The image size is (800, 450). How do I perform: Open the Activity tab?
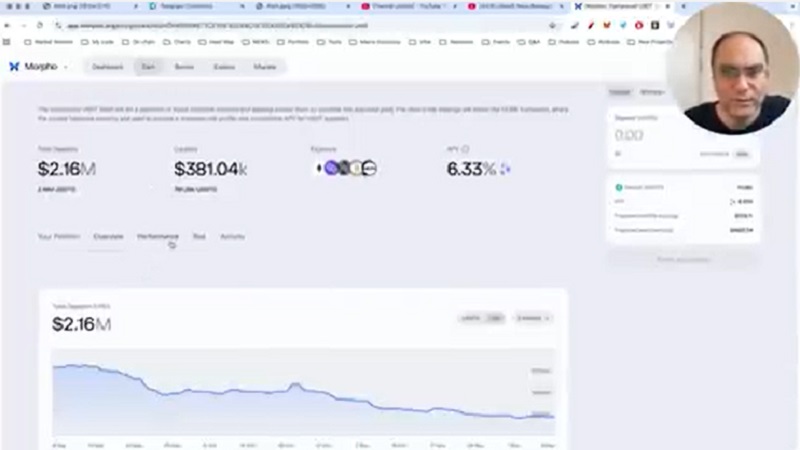click(x=232, y=236)
